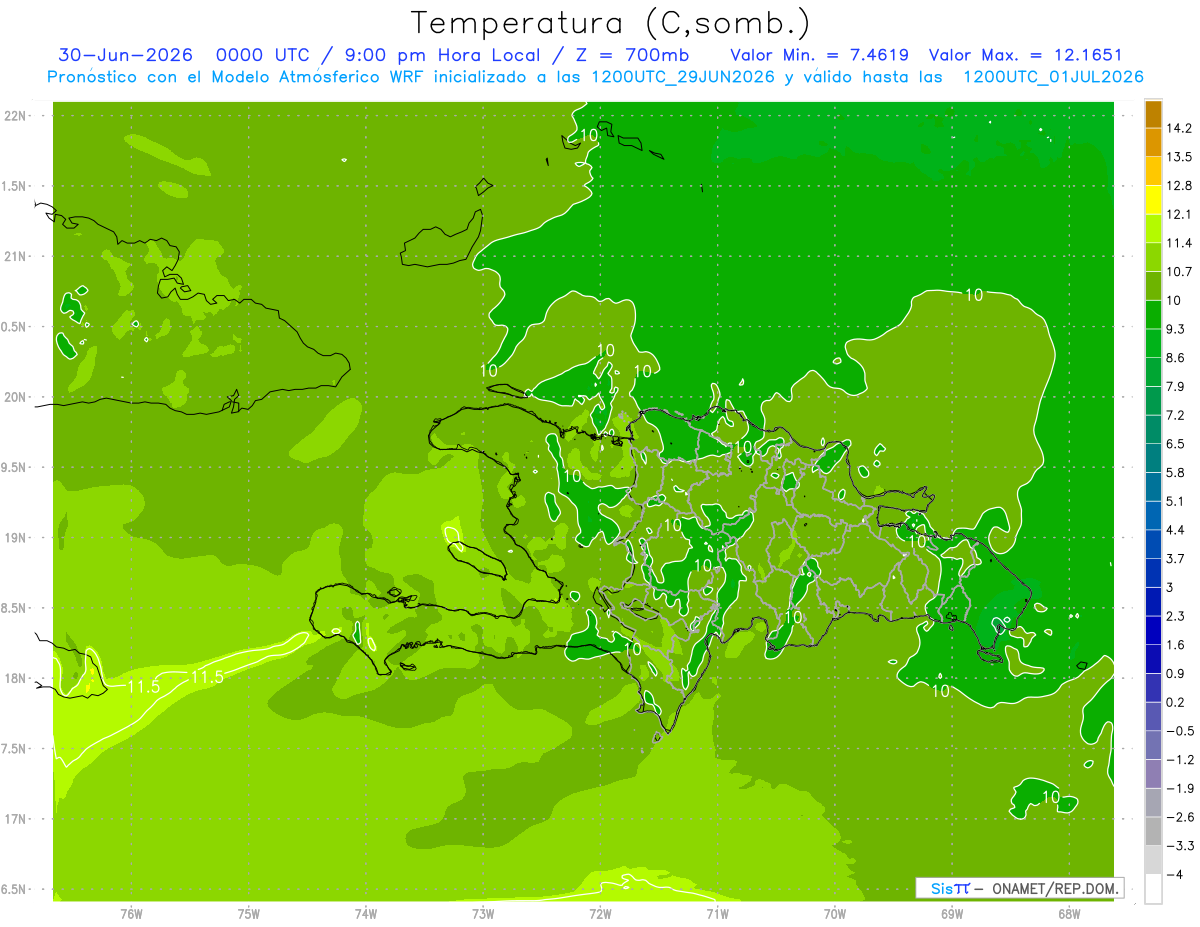Click "9:00 pm Hora Local" text
Image resolution: width=1200 pixels, height=927 pixels.
click(x=442, y=55)
